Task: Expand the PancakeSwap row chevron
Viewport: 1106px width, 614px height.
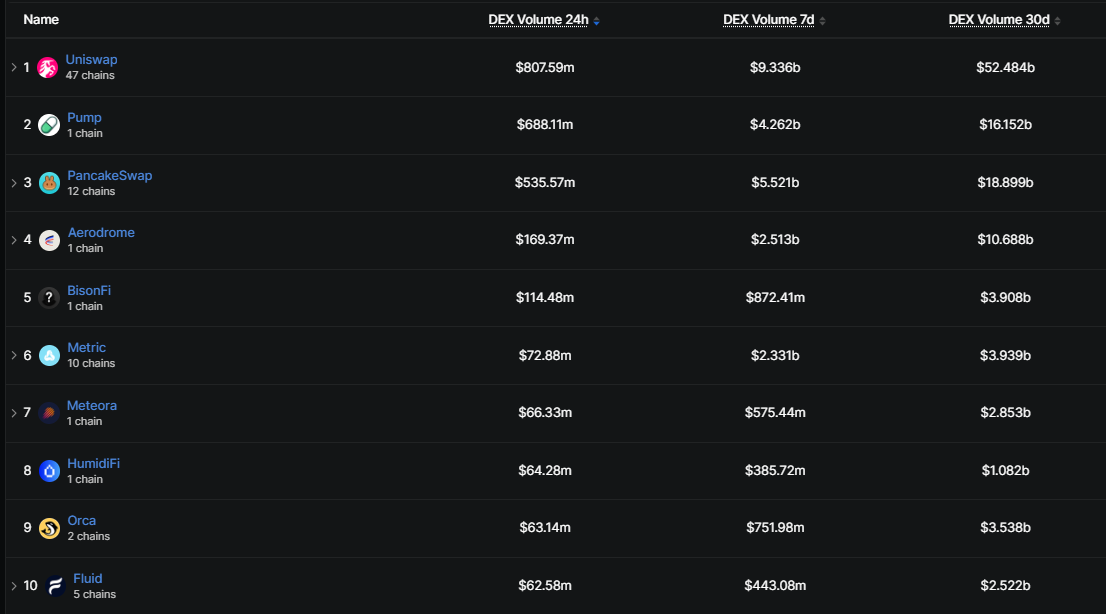Action: [x=13, y=183]
